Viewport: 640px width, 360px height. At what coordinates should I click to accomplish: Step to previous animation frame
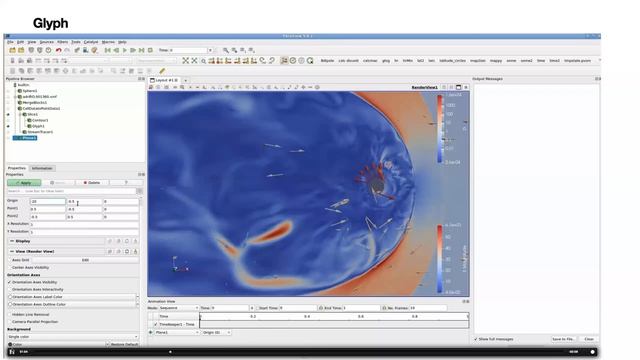(x=116, y=50)
